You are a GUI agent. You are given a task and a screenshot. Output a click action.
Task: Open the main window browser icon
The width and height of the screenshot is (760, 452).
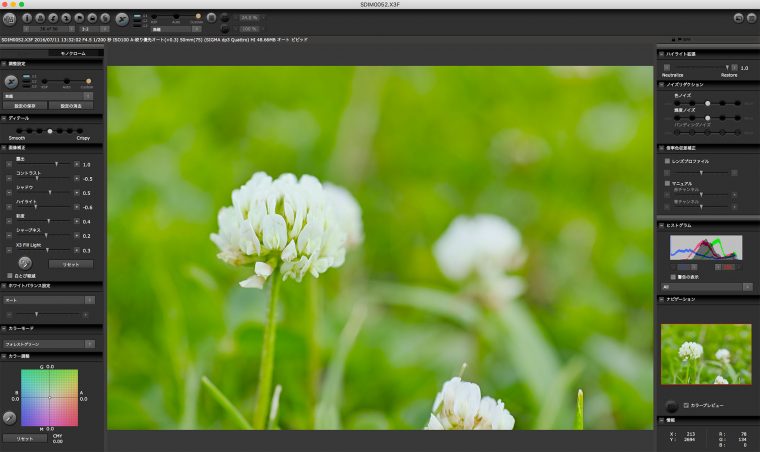tap(9, 19)
